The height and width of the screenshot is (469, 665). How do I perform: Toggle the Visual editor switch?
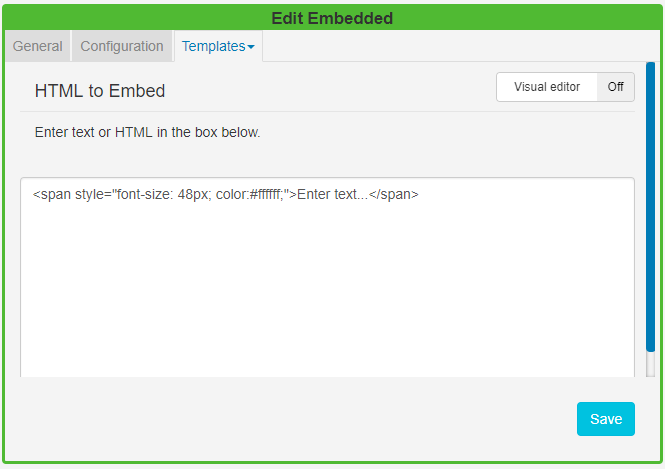[x=565, y=87]
